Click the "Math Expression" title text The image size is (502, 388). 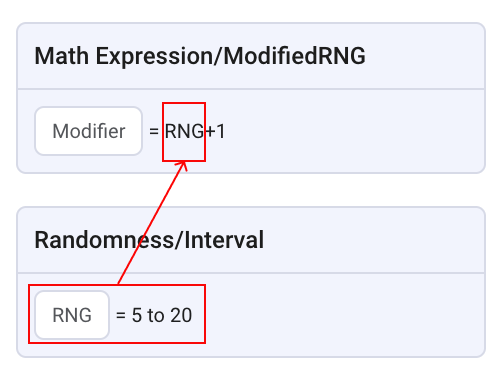point(124,56)
